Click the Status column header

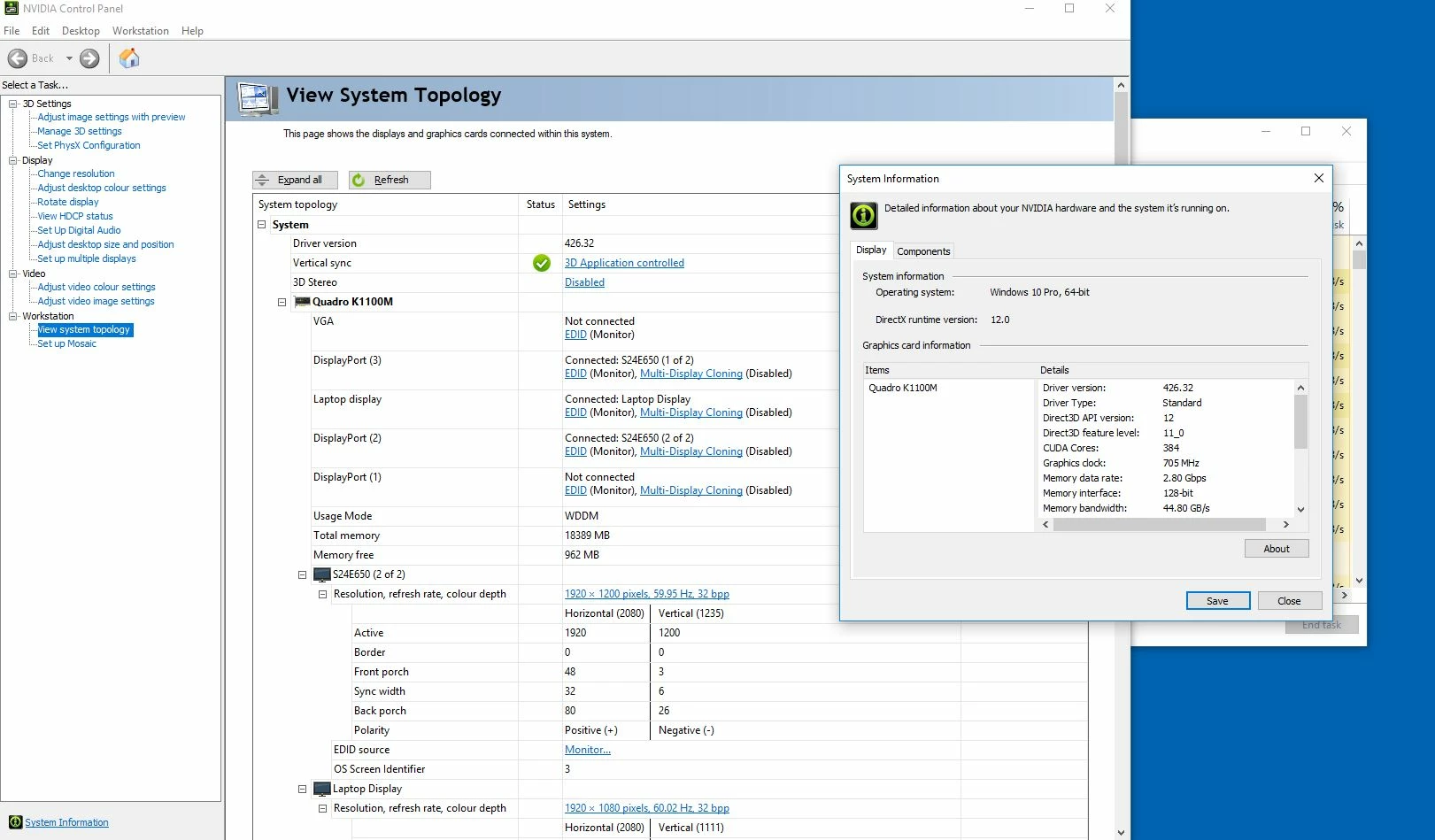click(540, 204)
